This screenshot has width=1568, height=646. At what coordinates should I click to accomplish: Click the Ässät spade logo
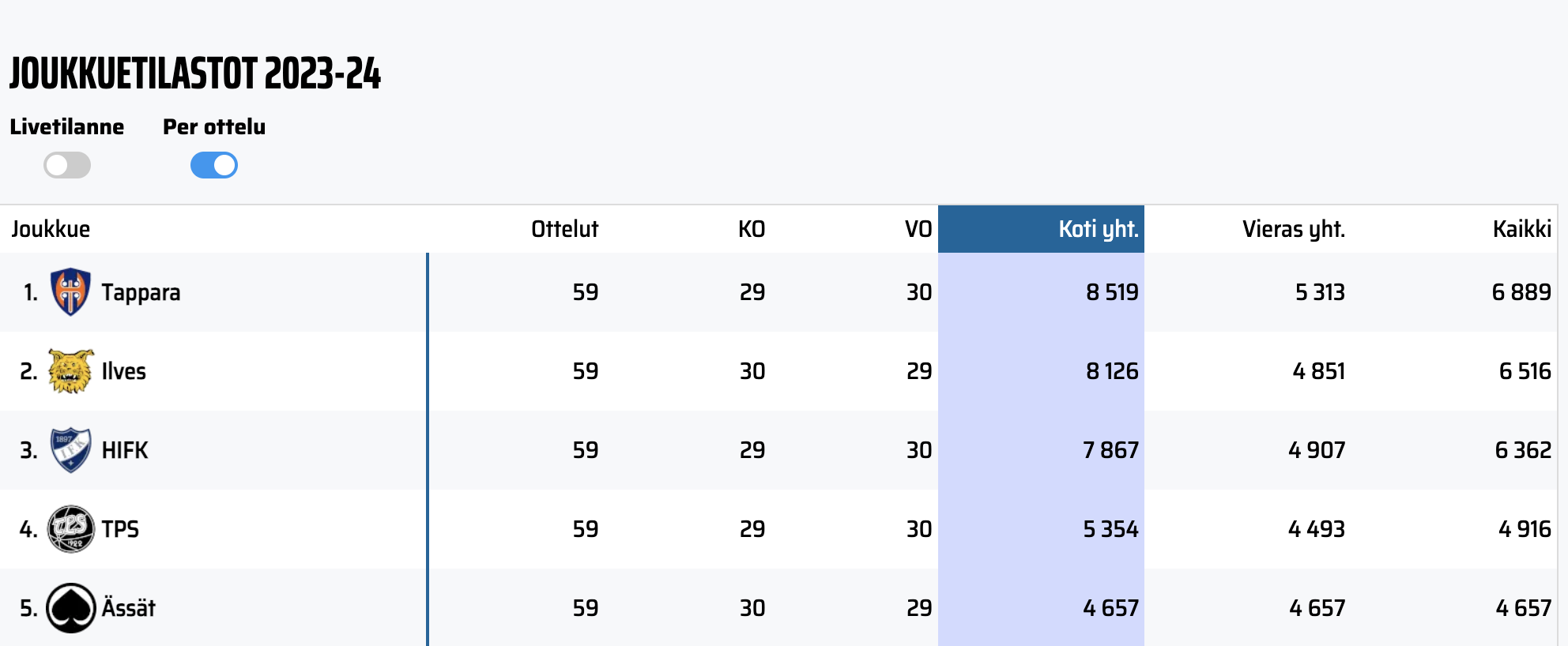tap(70, 608)
